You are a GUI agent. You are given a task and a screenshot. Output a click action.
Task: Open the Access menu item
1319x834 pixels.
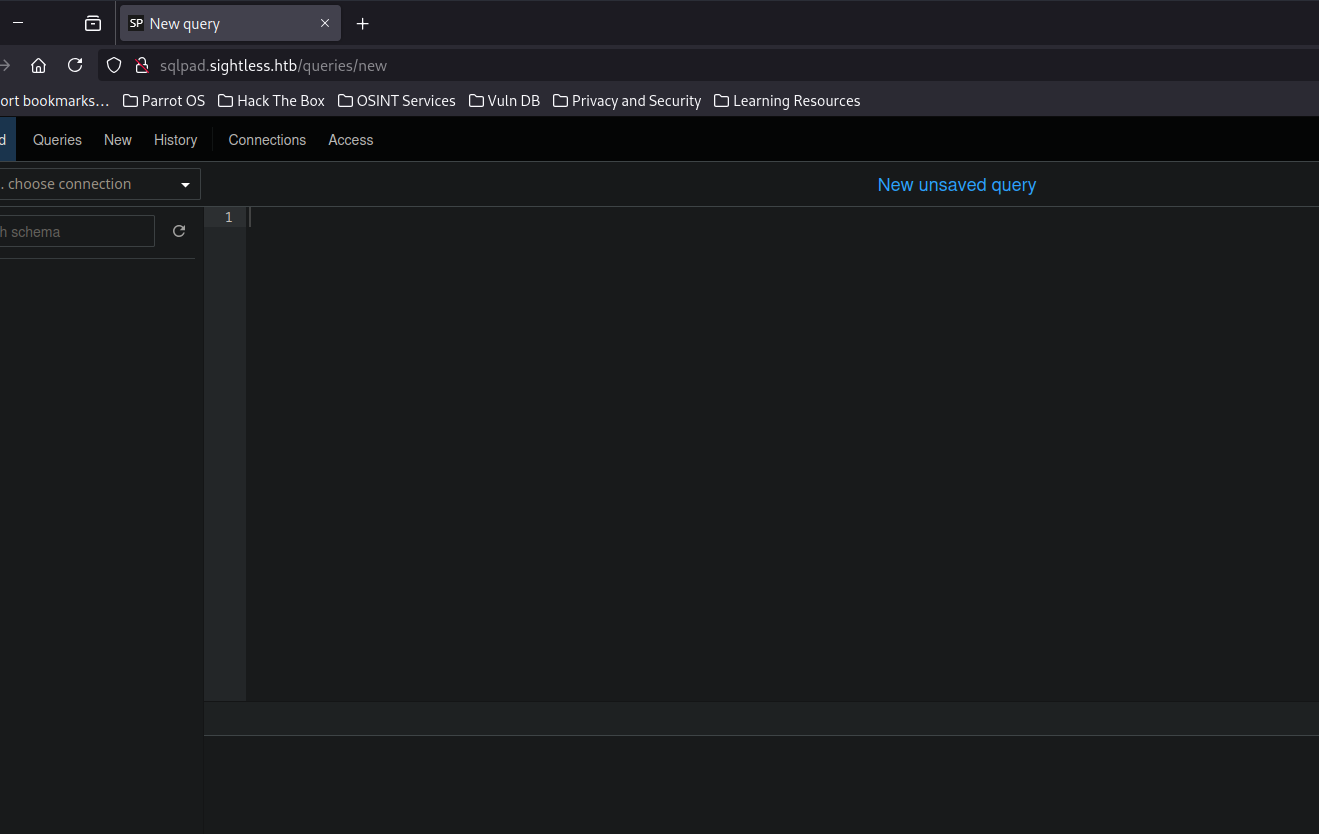(x=351, y=140)
